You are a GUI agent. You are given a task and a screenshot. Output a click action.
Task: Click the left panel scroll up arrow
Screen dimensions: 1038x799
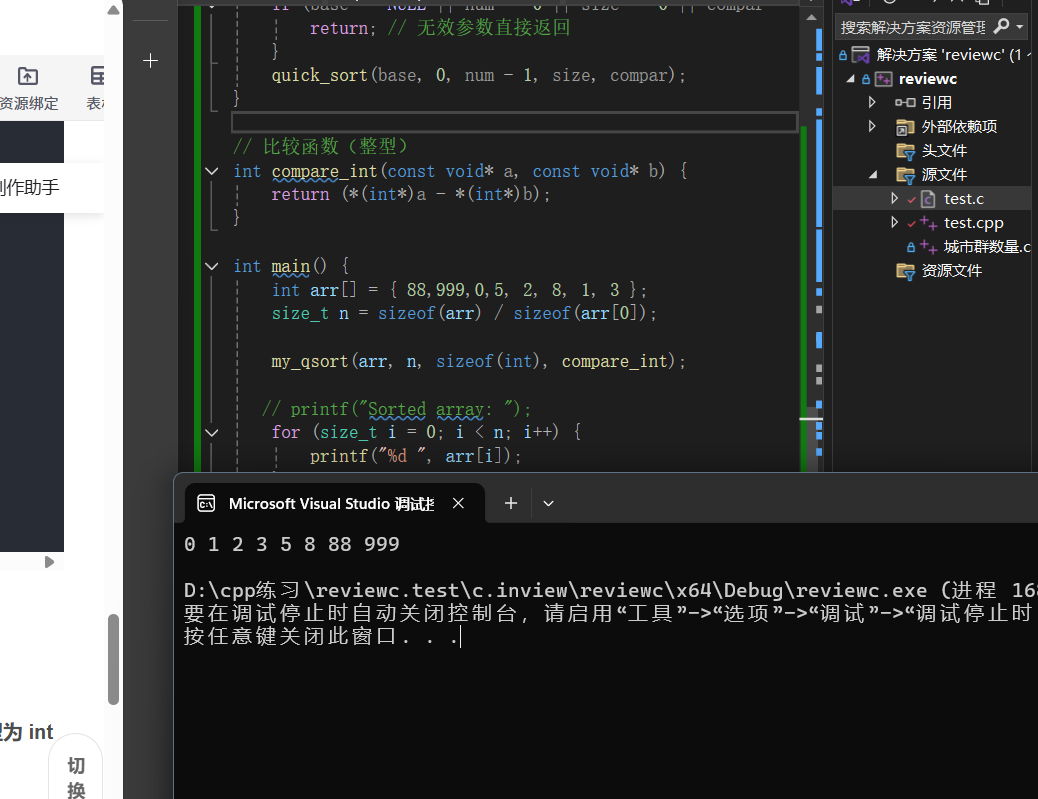coord(113,10)
